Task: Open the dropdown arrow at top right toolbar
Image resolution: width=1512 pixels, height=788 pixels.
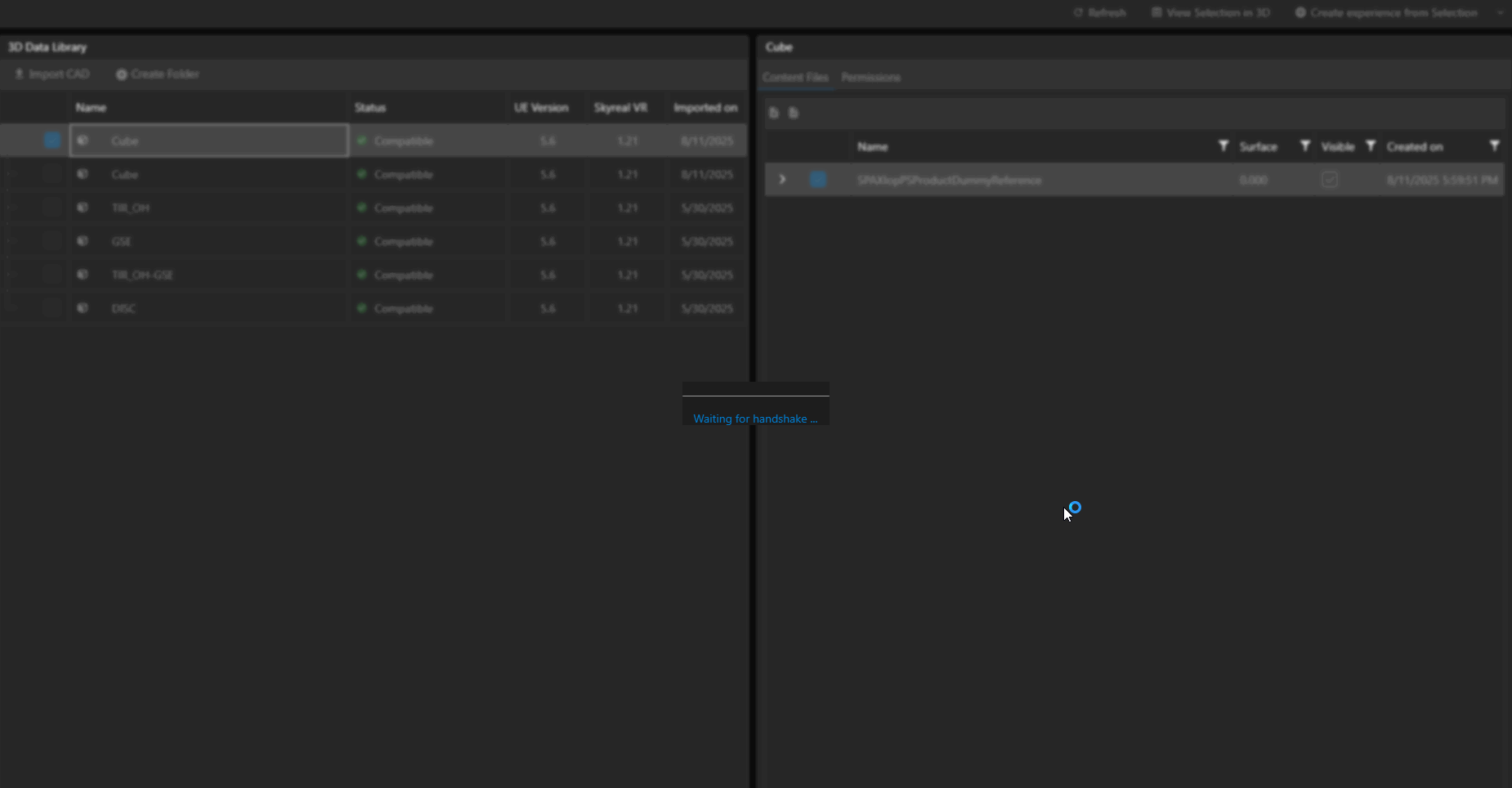Action: pos(1500,12)
